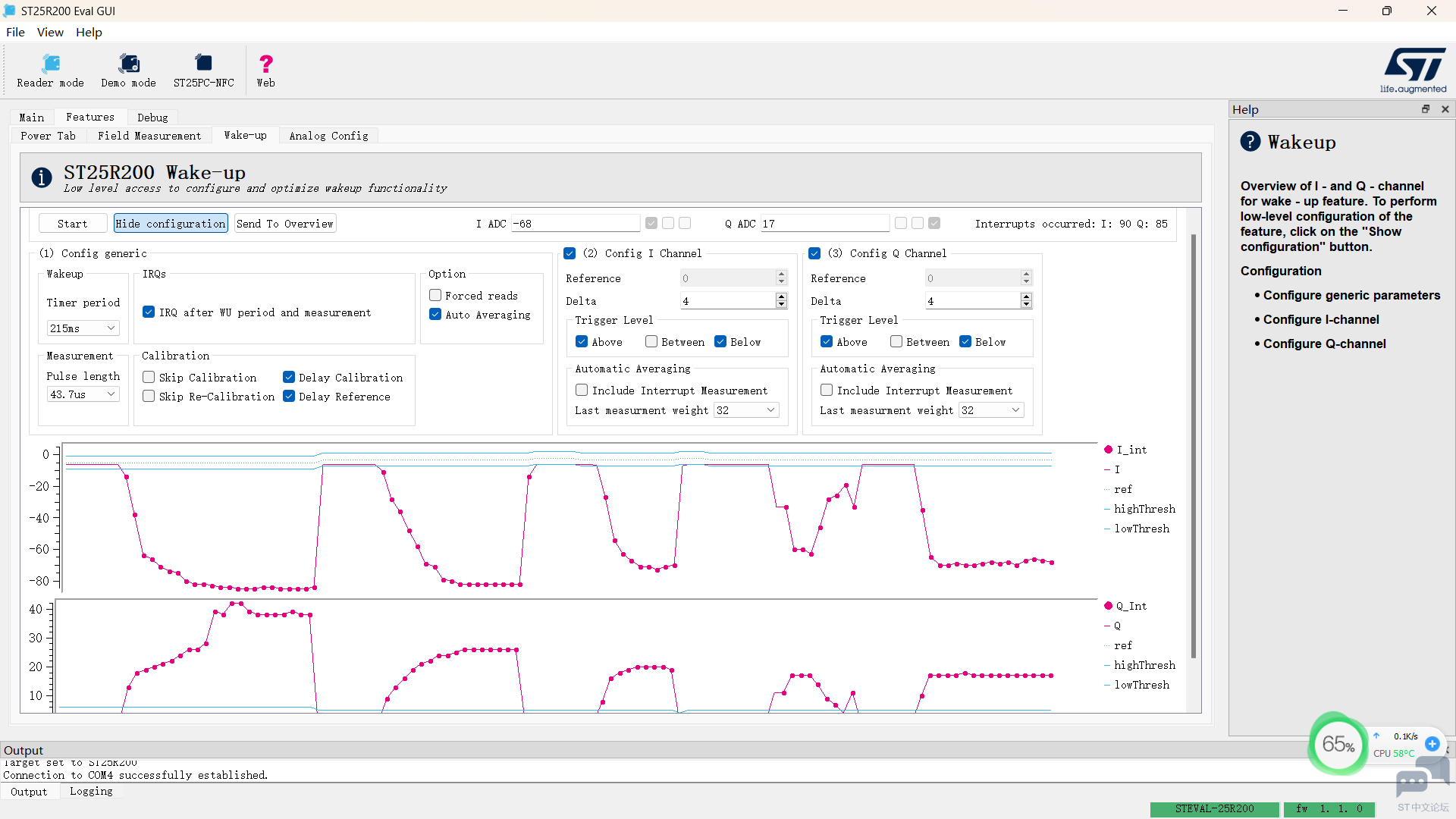Select the Wake-up tab
Screen dimensions: 1456x819
[x=245, y=135]
